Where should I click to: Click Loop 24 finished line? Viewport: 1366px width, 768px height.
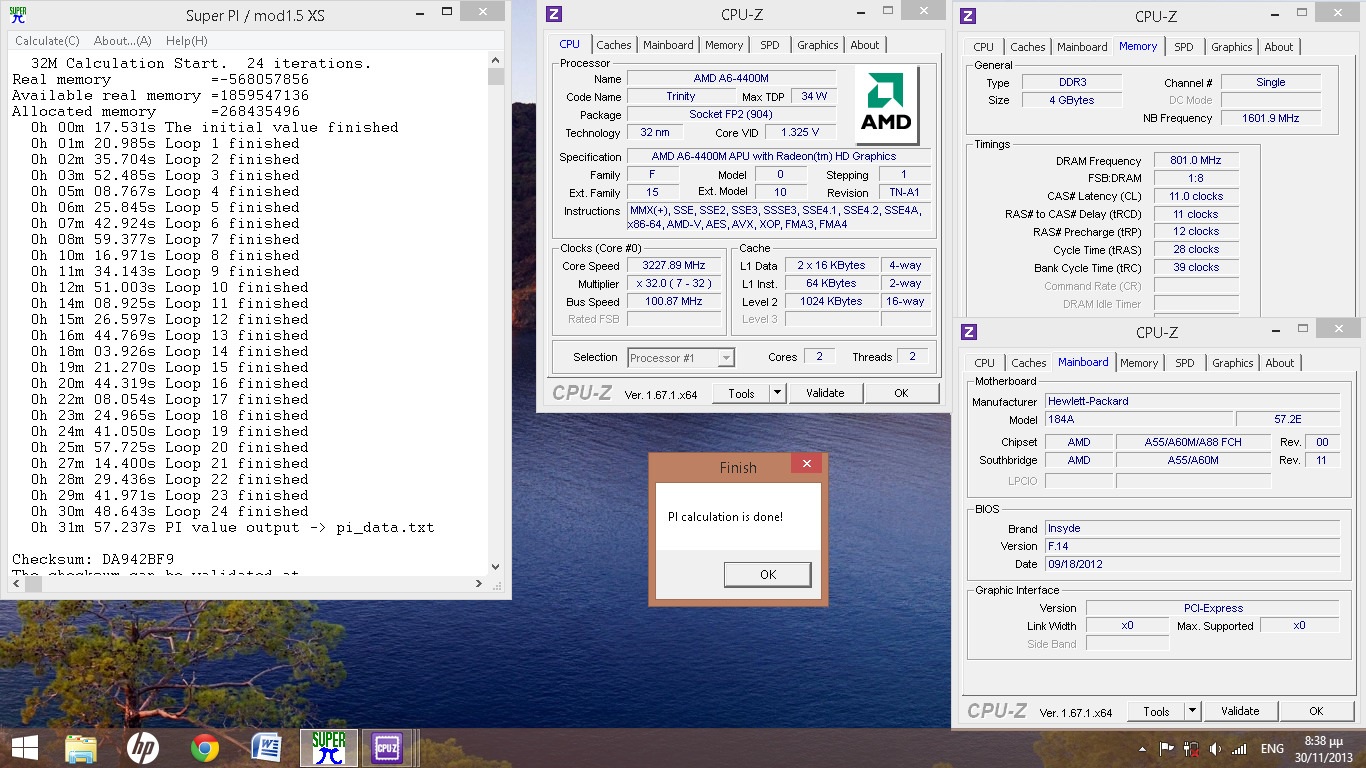(169, 511)
